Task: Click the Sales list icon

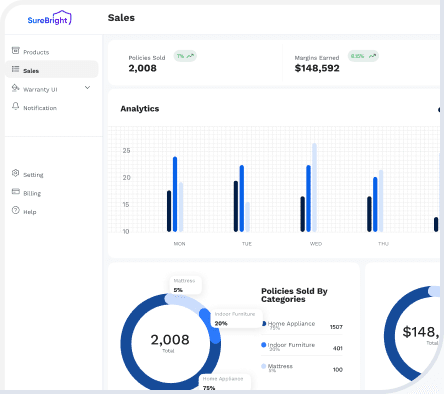Action: (x=16, y=69)
